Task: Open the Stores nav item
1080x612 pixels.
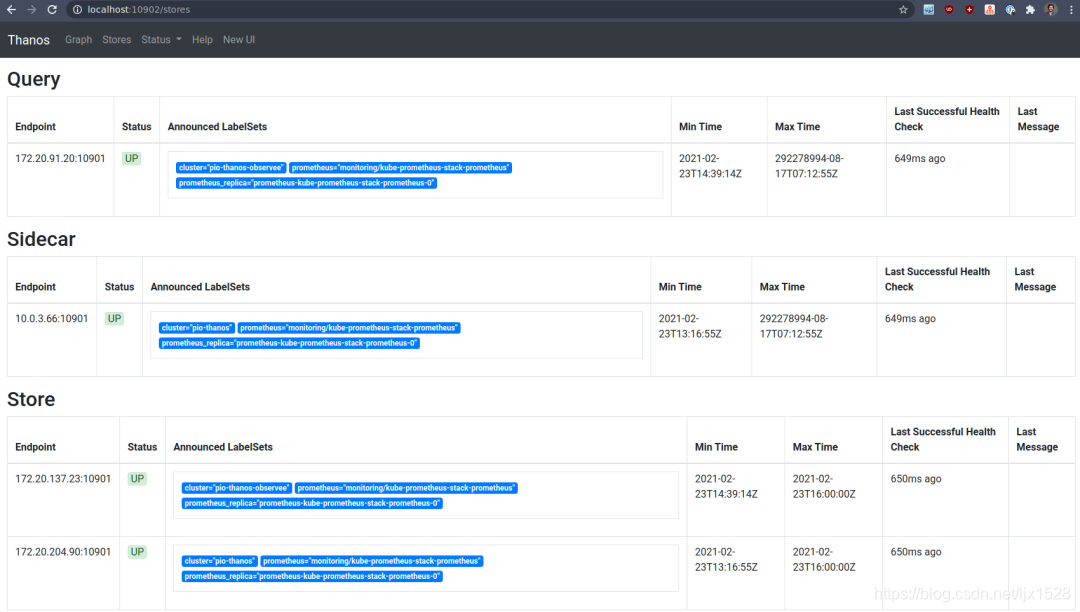Action: pos(116,40)
